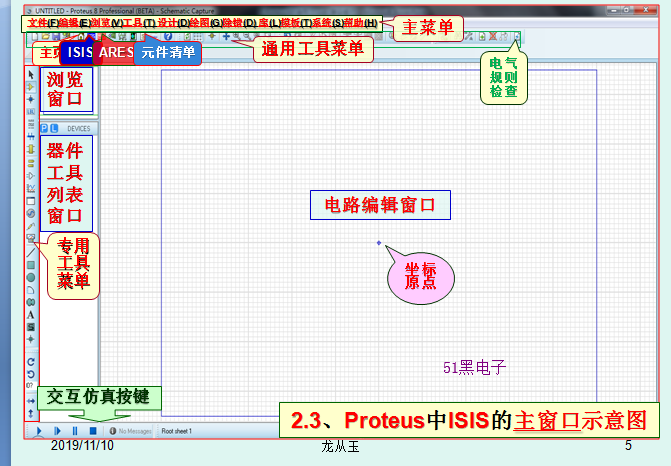Select the Junction Dot tool
This screenshot has height=466, width=671.
31,99
